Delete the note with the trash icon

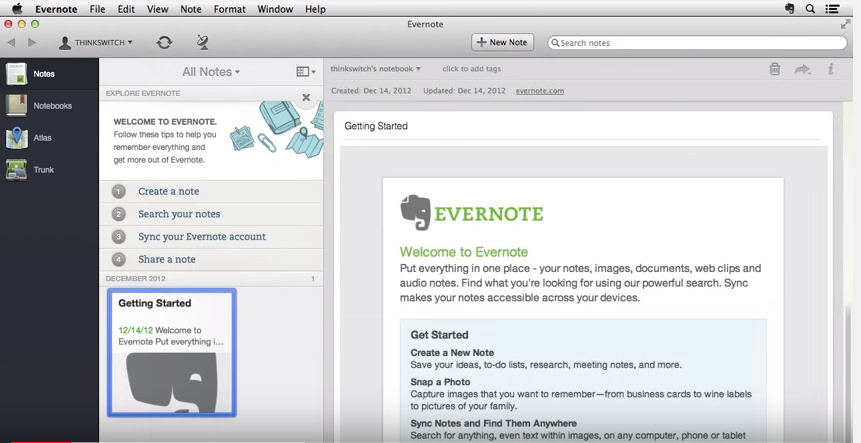click(774, 69)
